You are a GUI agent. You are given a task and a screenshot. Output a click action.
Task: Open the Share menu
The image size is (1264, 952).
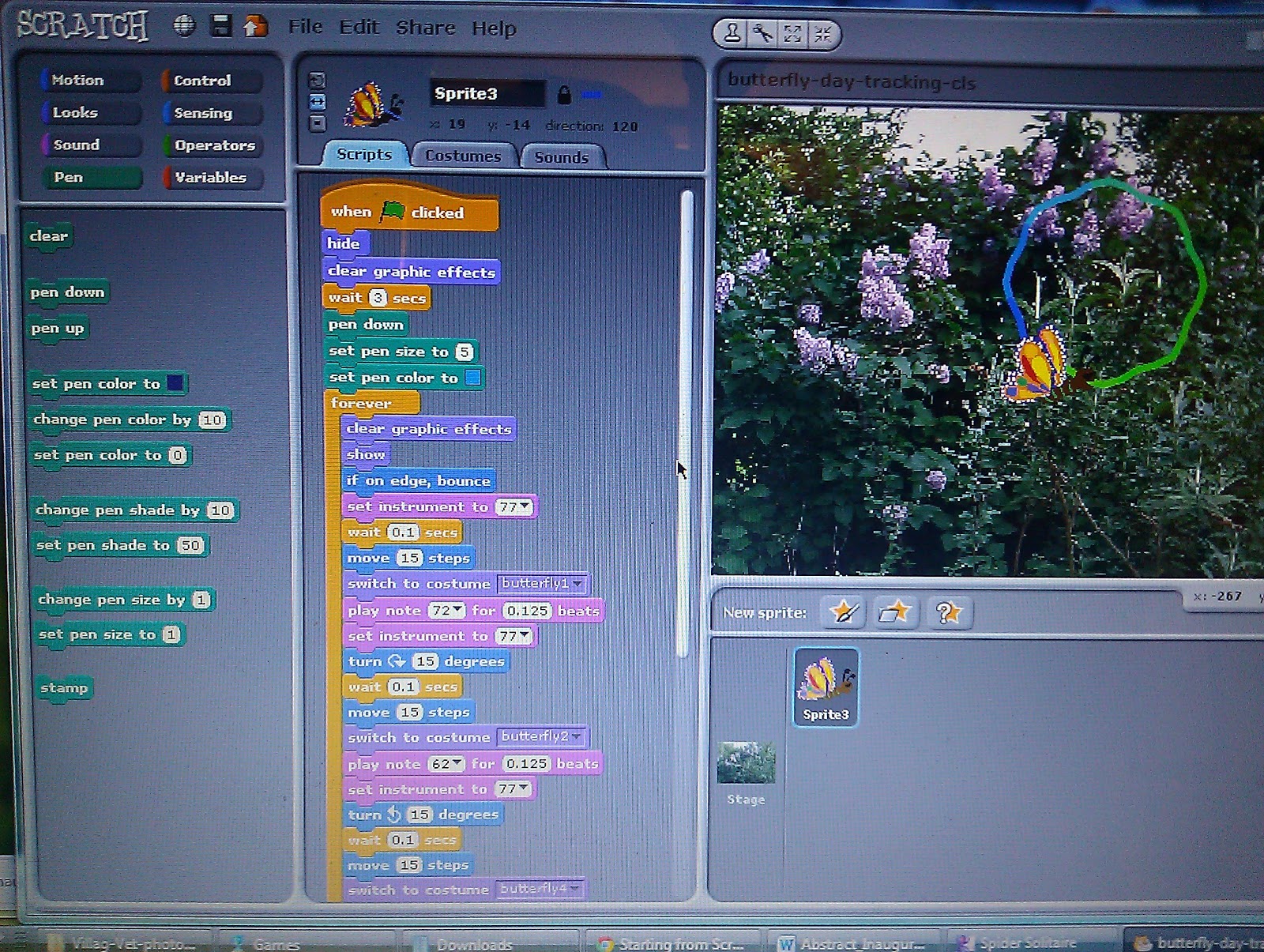[426, 28]
